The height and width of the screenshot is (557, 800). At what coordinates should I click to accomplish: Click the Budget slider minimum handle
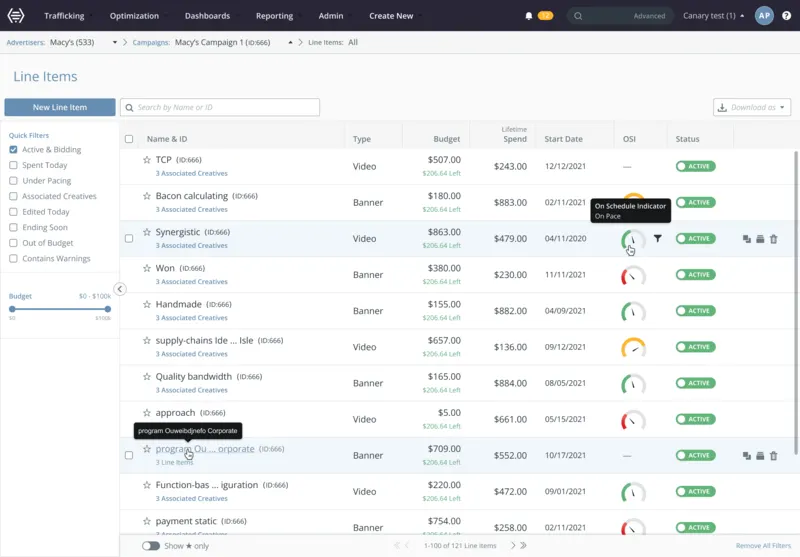12,309
